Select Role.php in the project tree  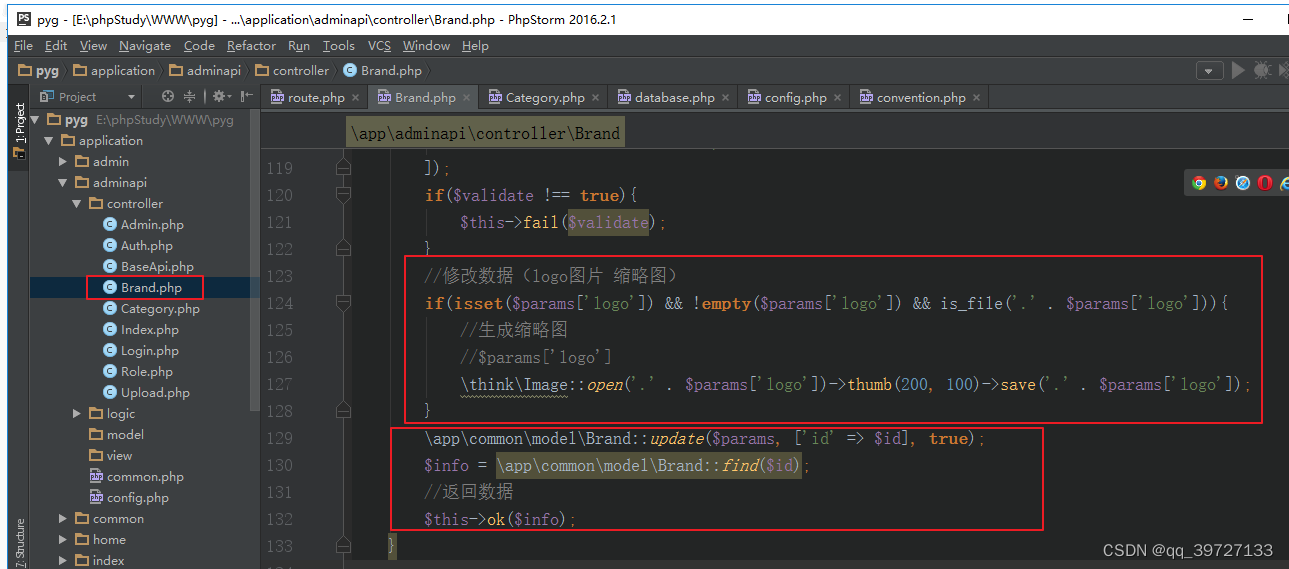139,372
